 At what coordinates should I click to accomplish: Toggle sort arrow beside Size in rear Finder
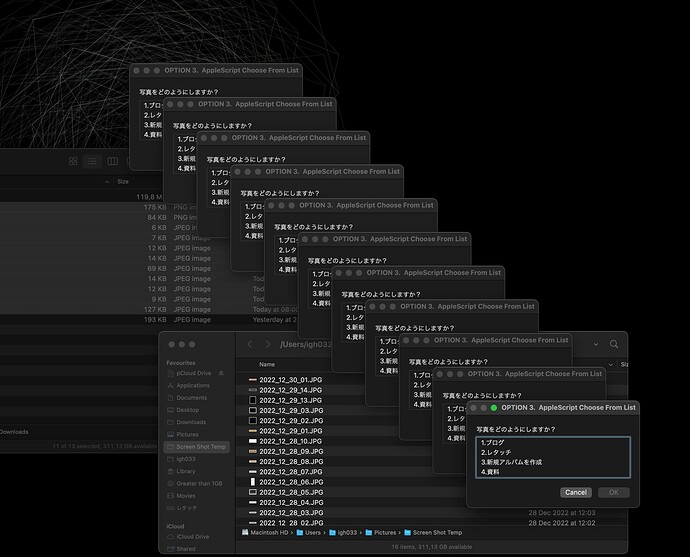click(x=107, y=182)
